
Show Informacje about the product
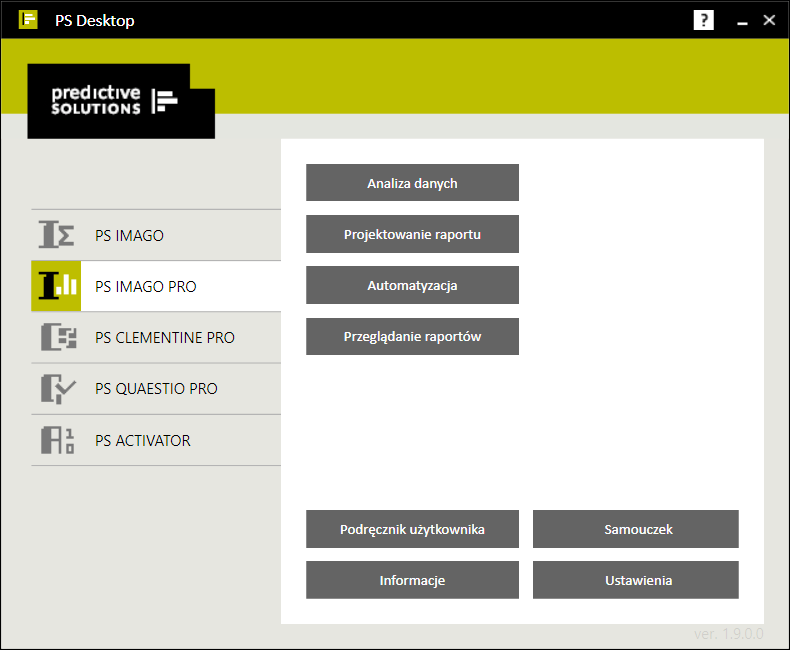click(x=412, y=580)
